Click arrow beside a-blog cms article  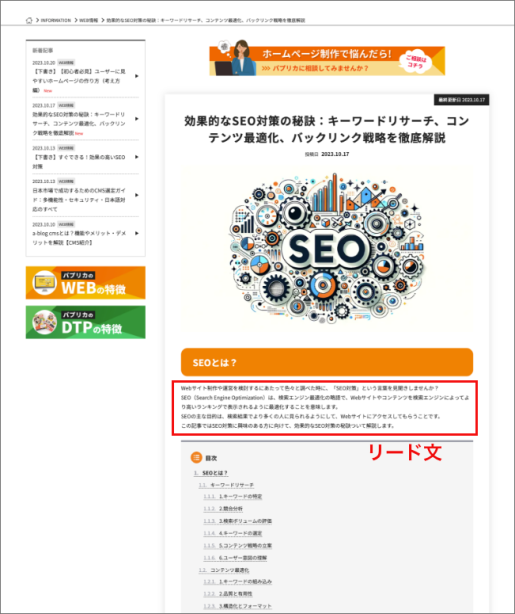[x=137, y=233]
